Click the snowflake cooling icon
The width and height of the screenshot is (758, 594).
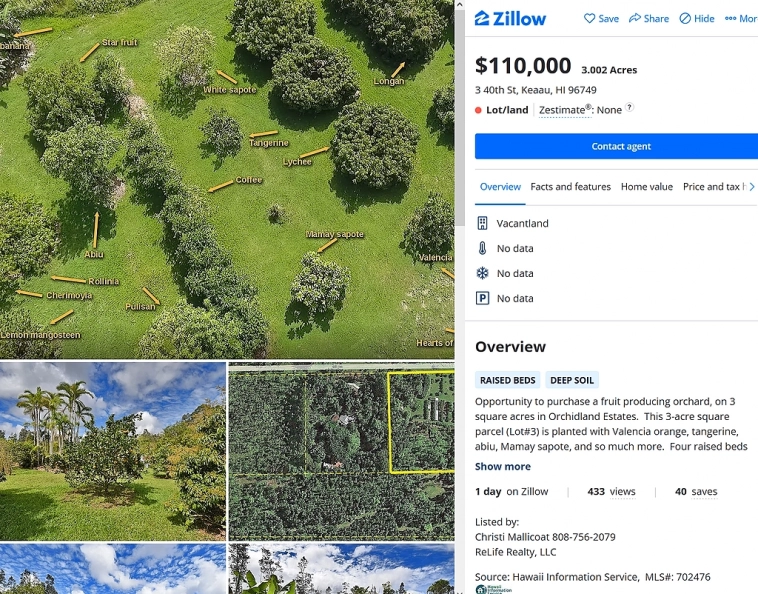click(482, 273)
